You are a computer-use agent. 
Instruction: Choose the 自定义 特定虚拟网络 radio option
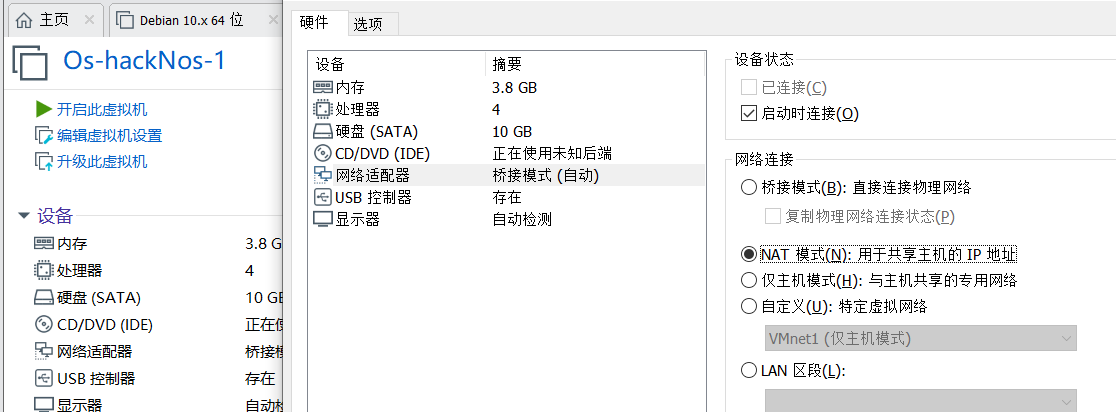[749, 306]
